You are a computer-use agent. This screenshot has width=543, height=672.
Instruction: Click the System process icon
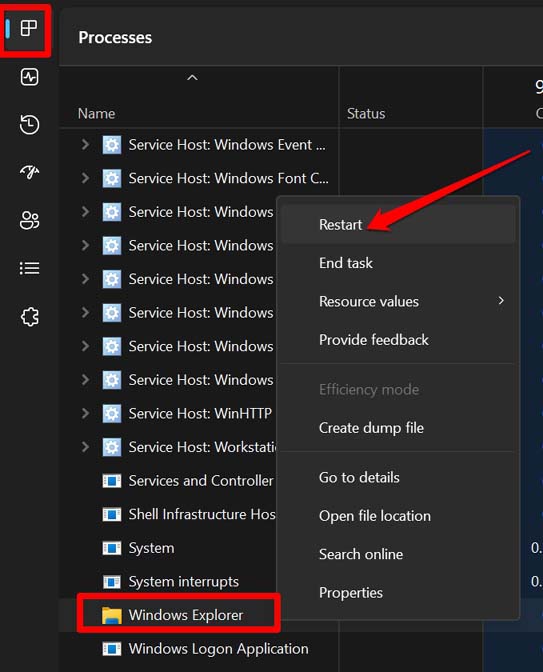click(x=112, y=548)
